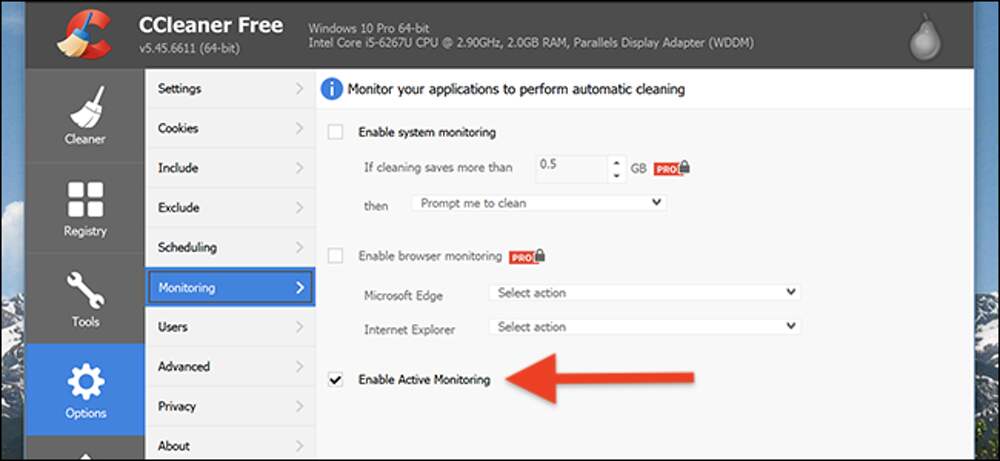Screen dimensions: 1000x461
Task: Open the Registry section icon
Action: [x=85, y=200]
